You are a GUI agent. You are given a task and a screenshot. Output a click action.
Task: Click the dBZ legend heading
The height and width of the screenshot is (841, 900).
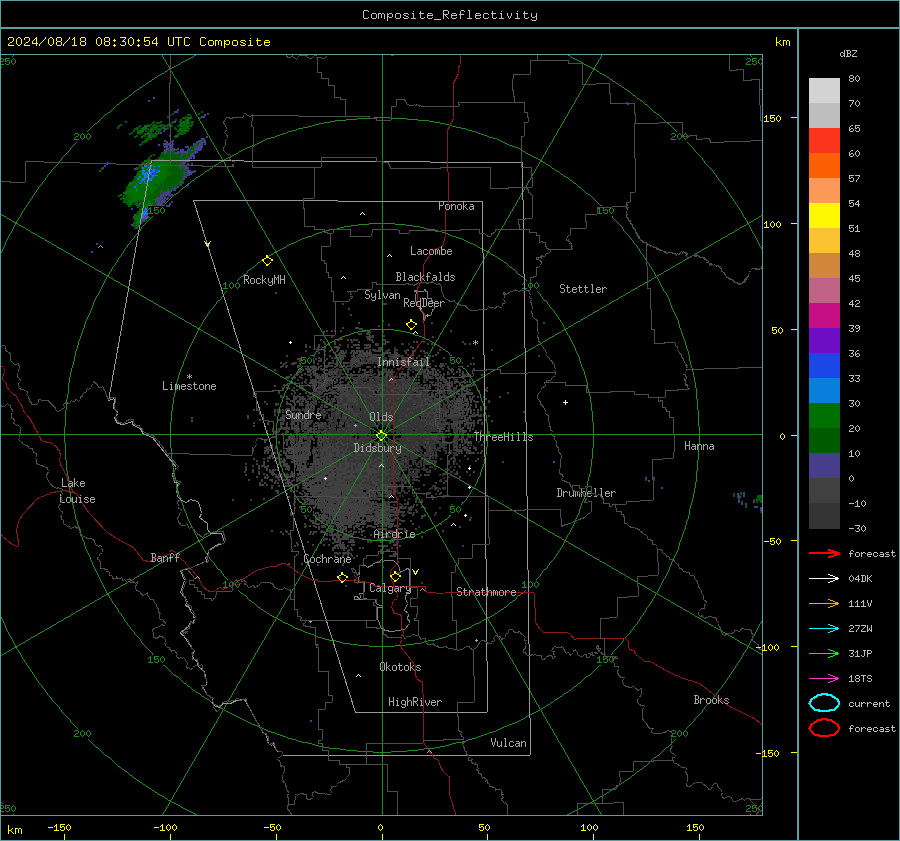[x=848, y=54]
